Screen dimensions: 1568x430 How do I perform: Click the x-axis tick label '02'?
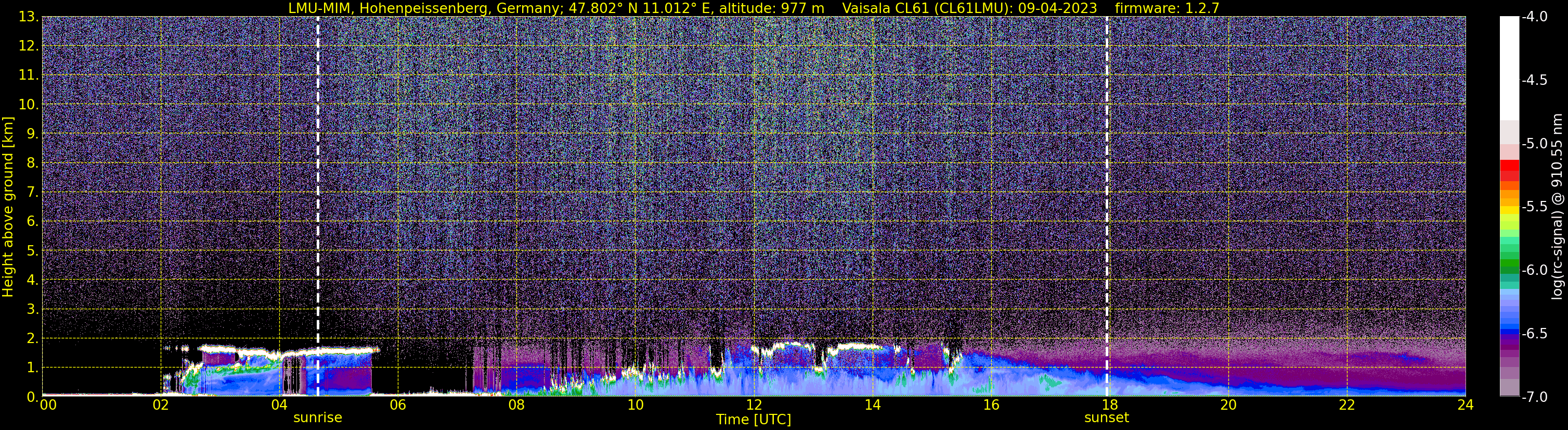(160, 405)
